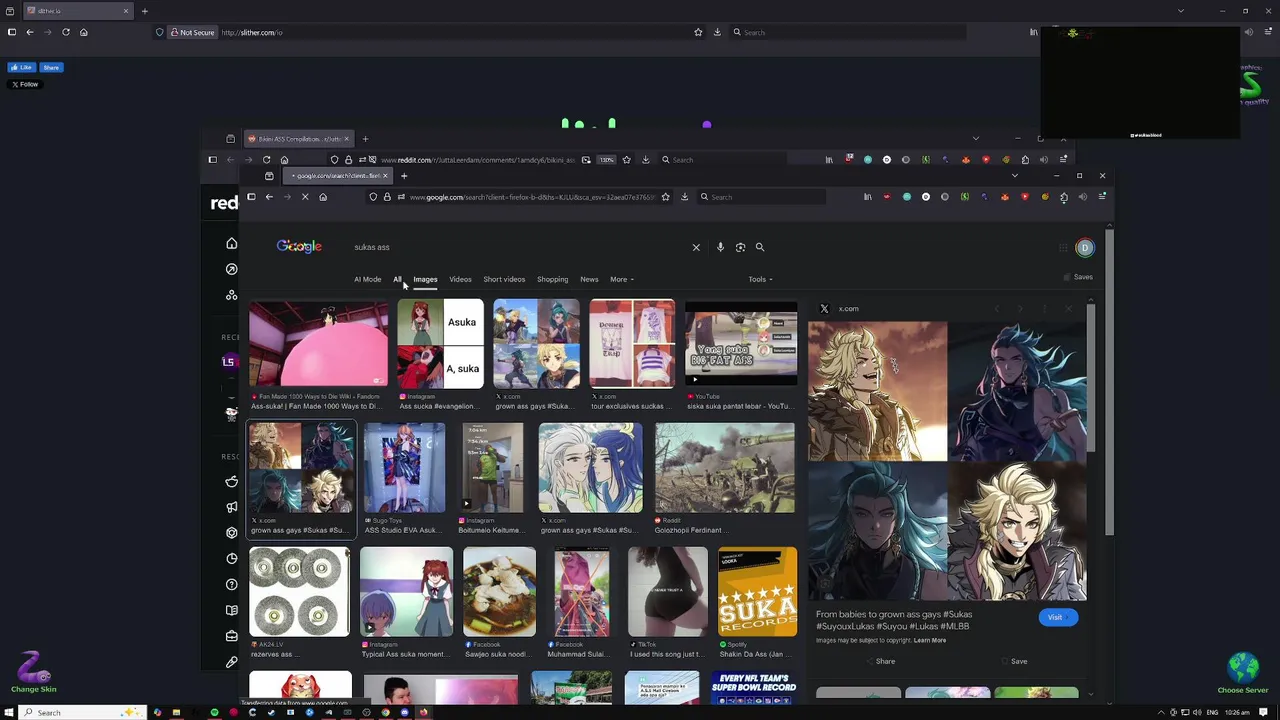The width and height of the screenshot is (1280, 720).
Task: Open the Google account avatar D
Action: [x=1085, y=248]
